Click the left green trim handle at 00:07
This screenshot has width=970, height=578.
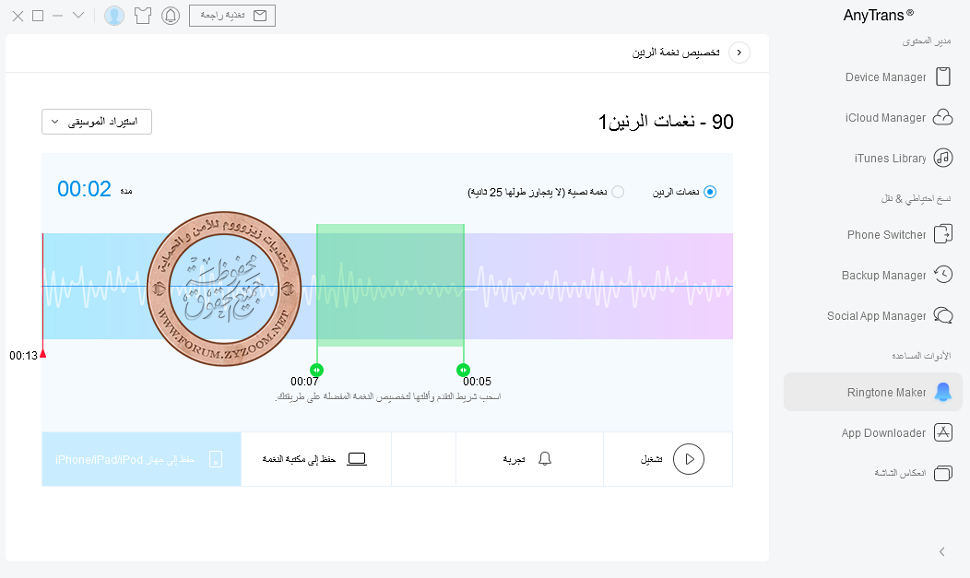click(316, 369)
